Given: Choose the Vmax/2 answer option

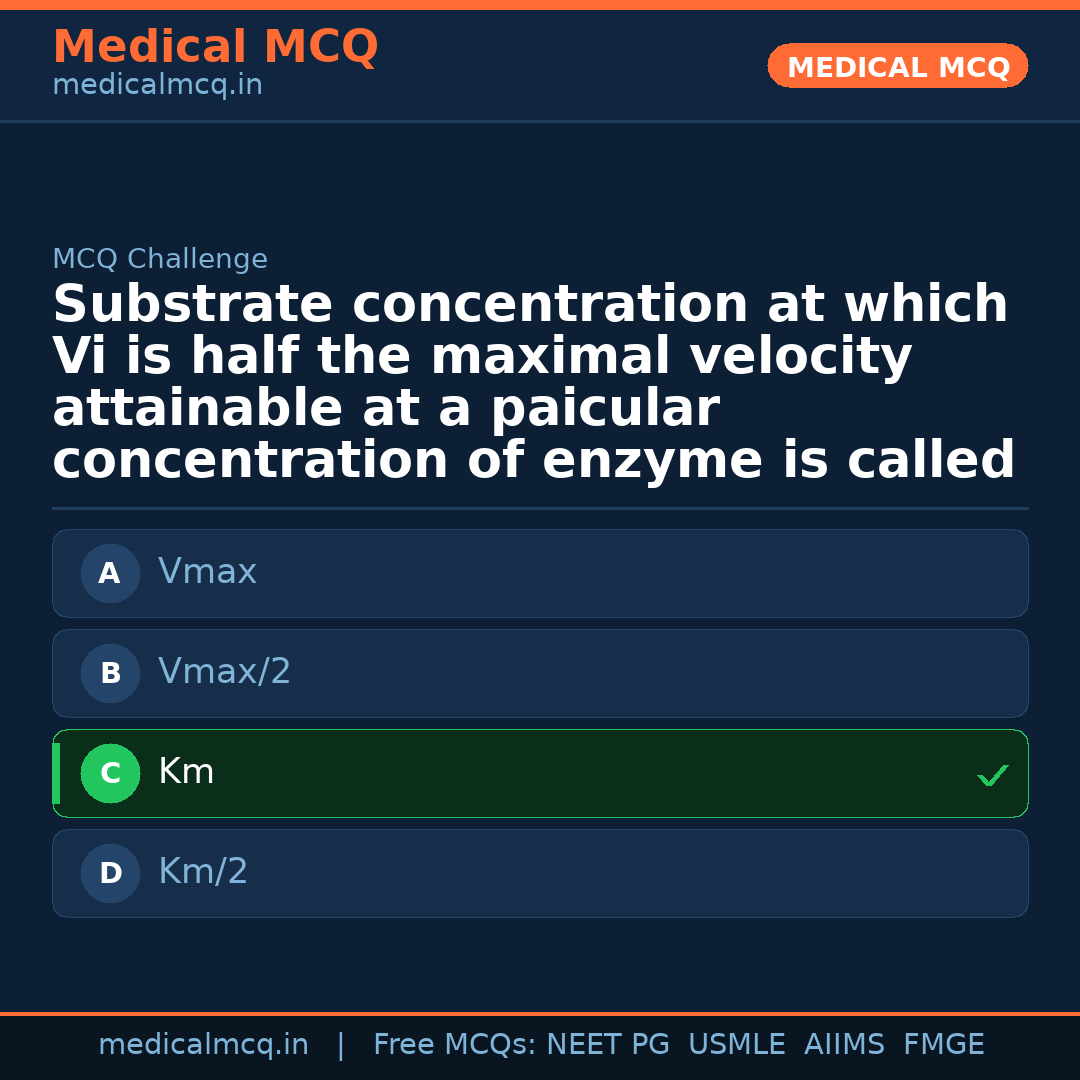Looking at the screenshot, I should tap(540, 673).
